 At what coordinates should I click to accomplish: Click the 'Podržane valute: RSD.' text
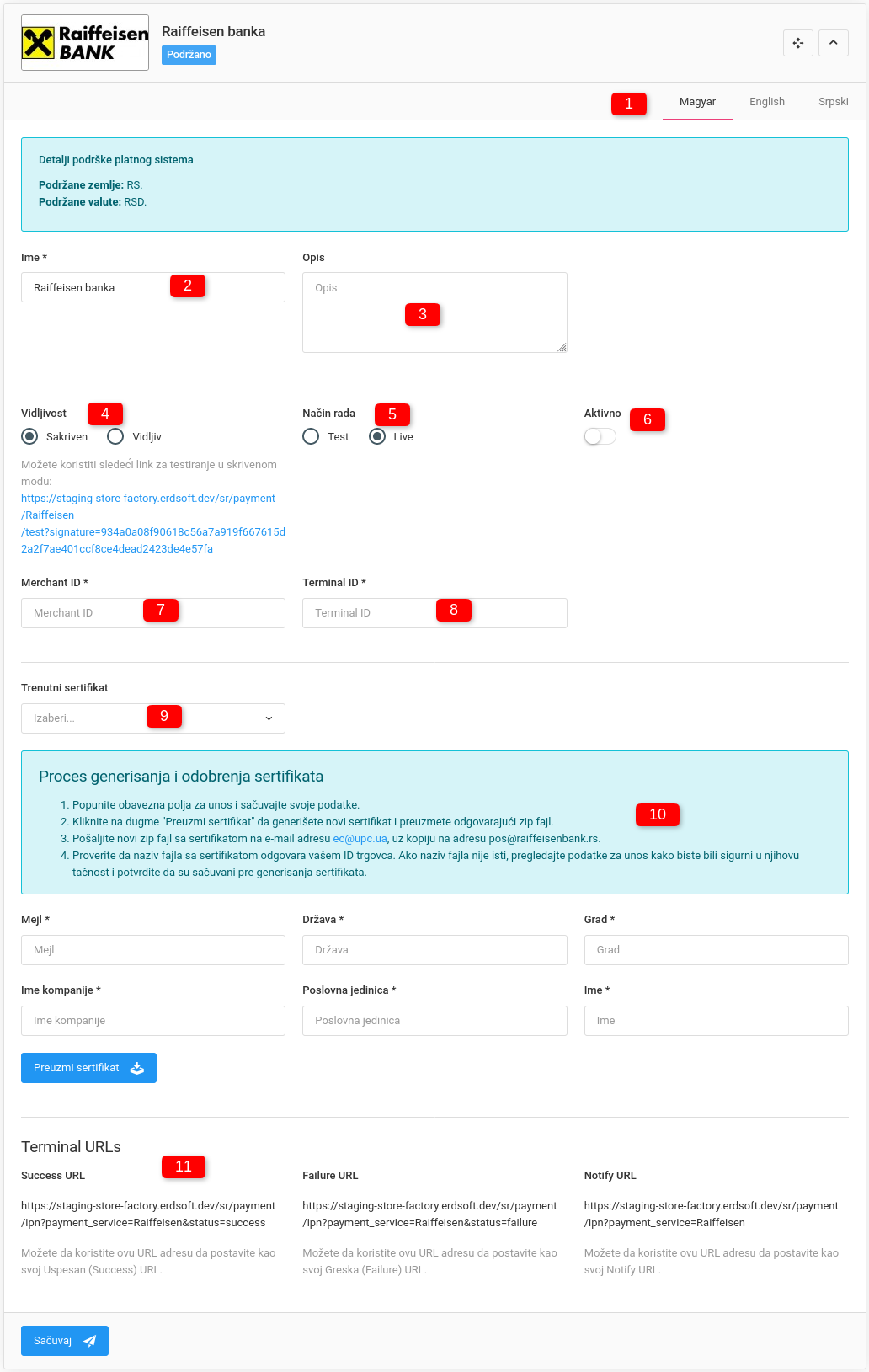click(93, 202)
